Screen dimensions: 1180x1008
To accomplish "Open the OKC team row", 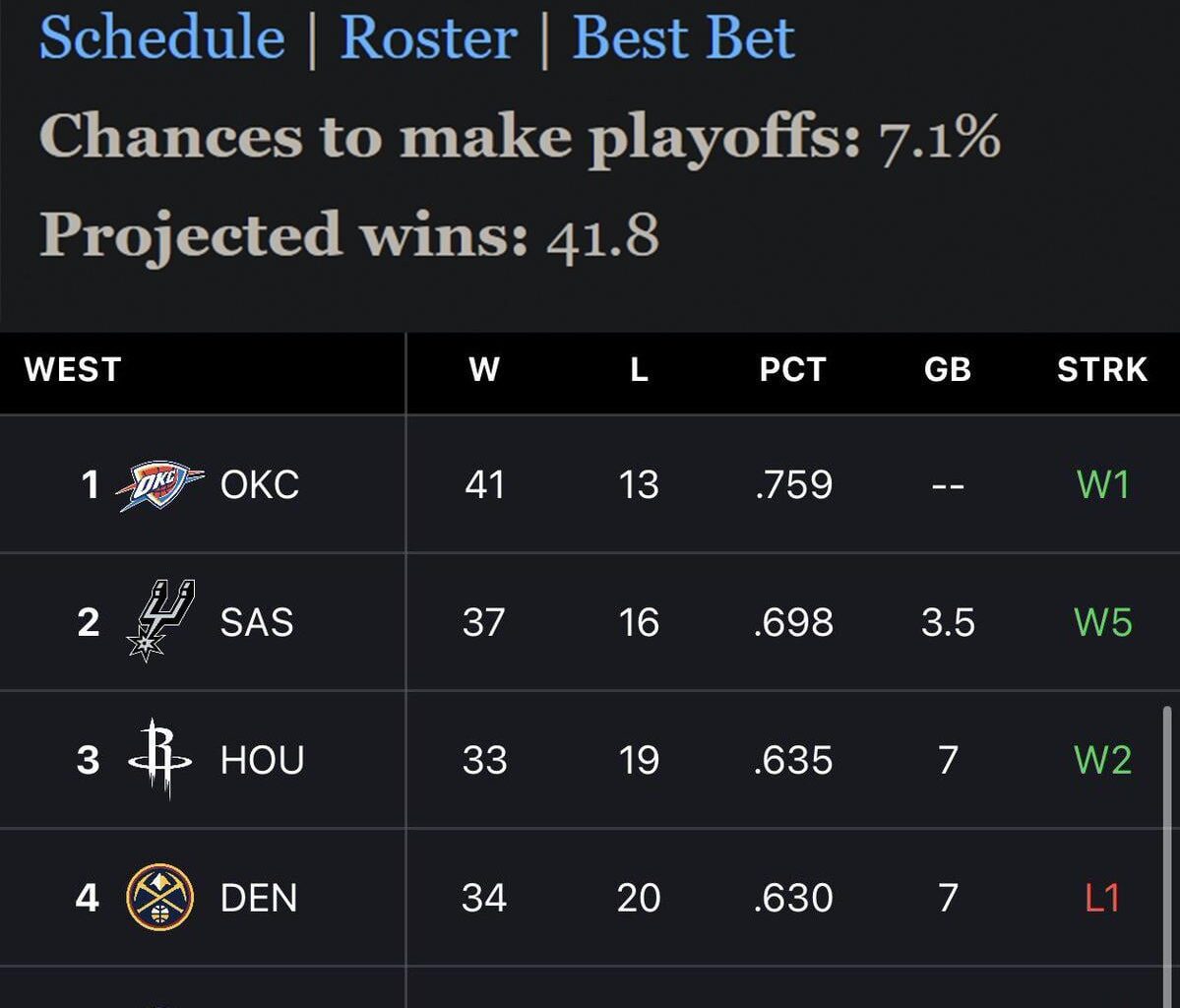I will [x=260, y=483].
